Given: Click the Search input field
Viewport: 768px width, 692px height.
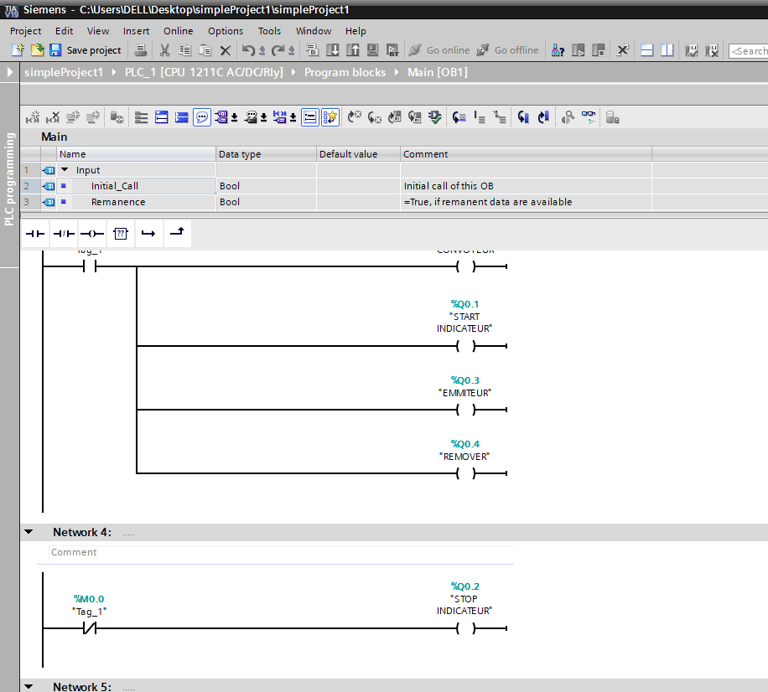Looking at the screenshot, I should [750, 50].
